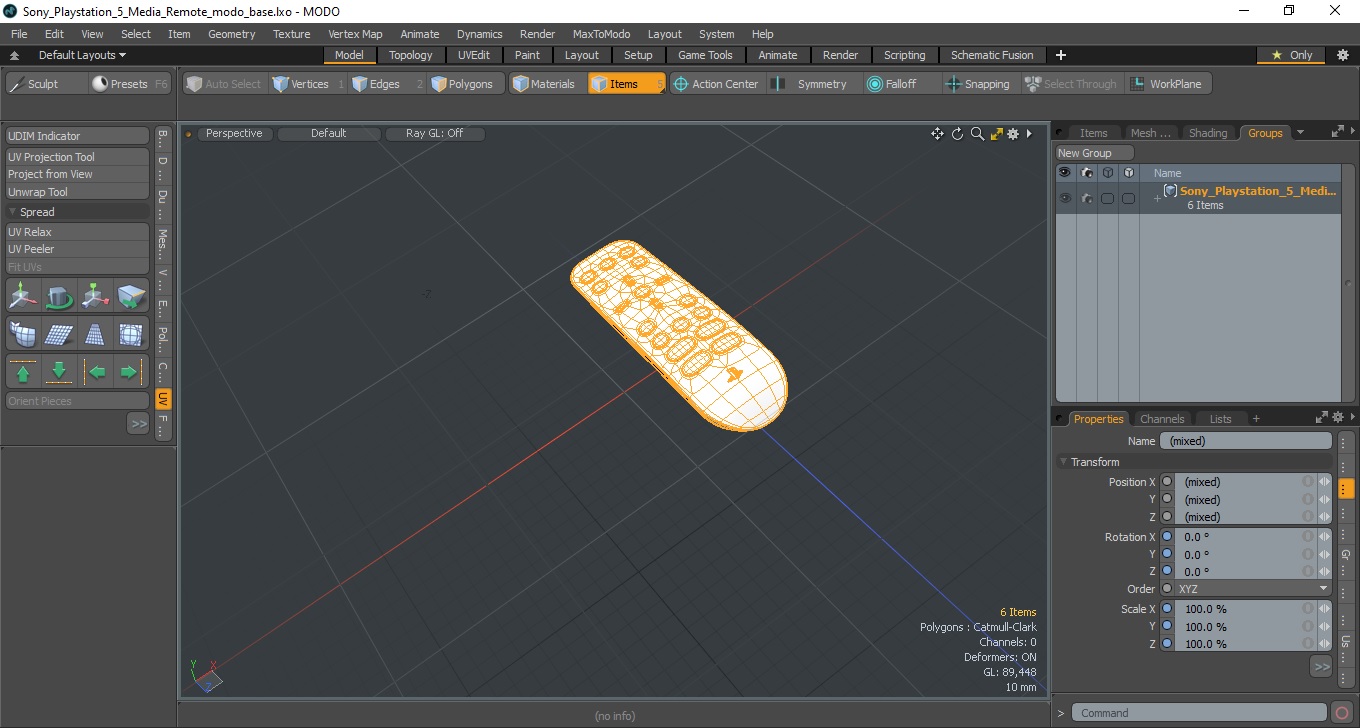Viewport: 1360px width, 728px height.
Task: Click the New Group button
Action: 1095,153
